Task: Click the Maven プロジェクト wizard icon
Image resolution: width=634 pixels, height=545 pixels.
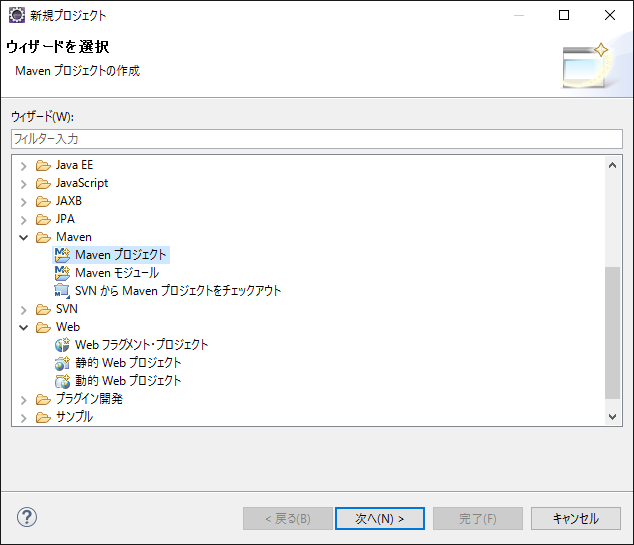Action: (x=62, y=255)
